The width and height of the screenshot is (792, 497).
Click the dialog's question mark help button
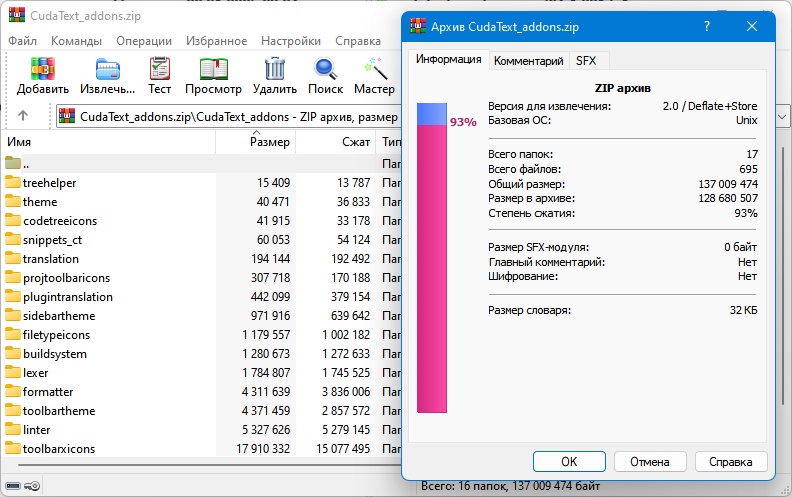point(707,26)
